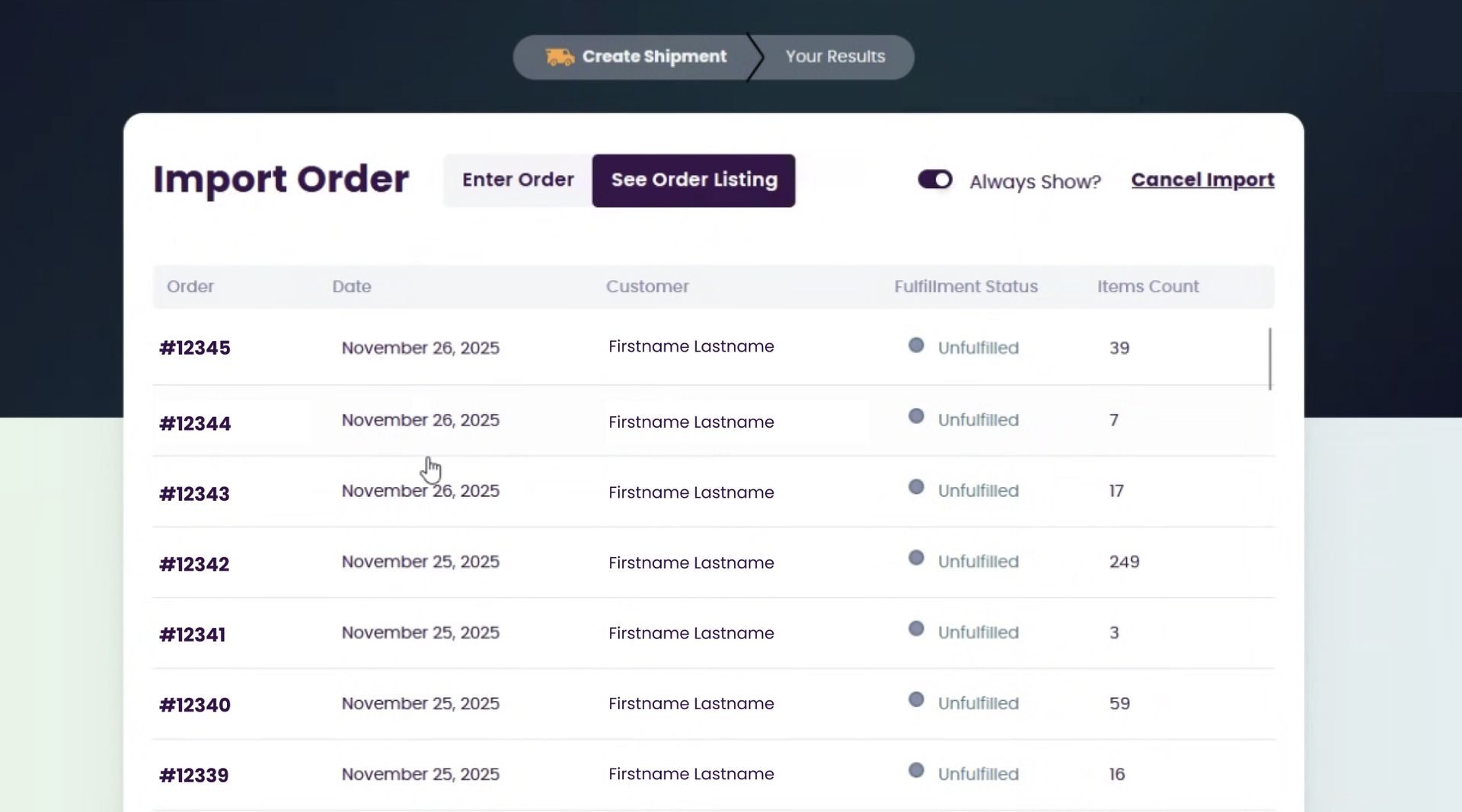The image size is (1462, 812).
Task: Toggle the Always Show? switch off
Action: (x=934, y=180)
